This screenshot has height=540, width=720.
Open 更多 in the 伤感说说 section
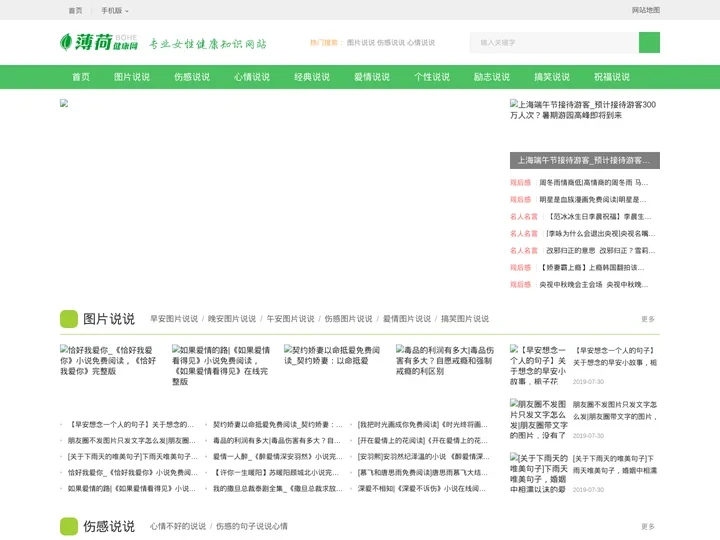[648, 527]
